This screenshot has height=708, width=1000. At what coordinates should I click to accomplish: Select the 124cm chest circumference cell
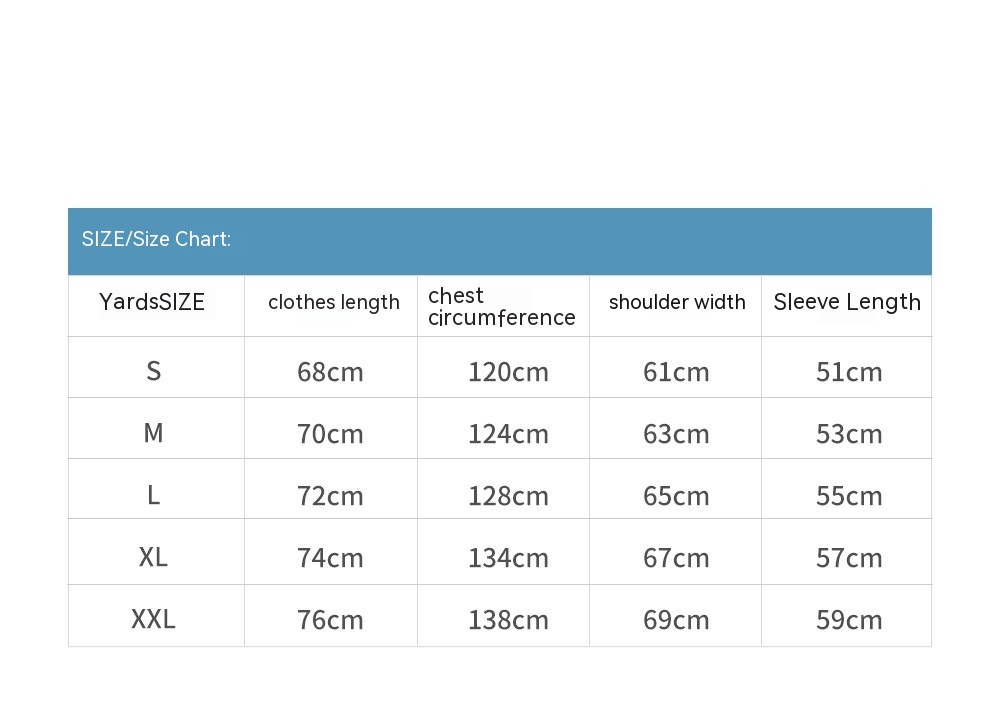(508, 434)
